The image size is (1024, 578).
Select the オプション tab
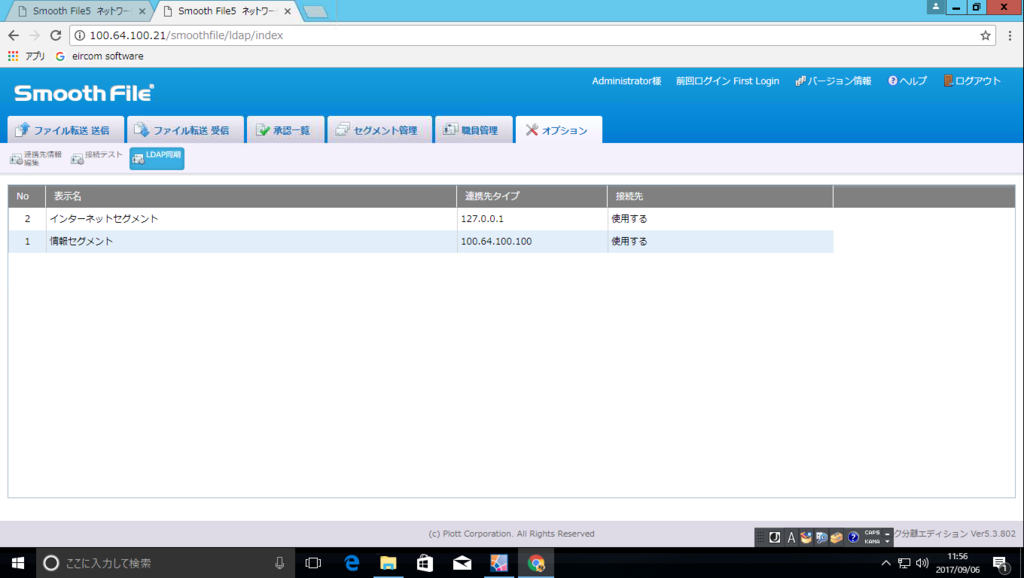tap(558, 130)
